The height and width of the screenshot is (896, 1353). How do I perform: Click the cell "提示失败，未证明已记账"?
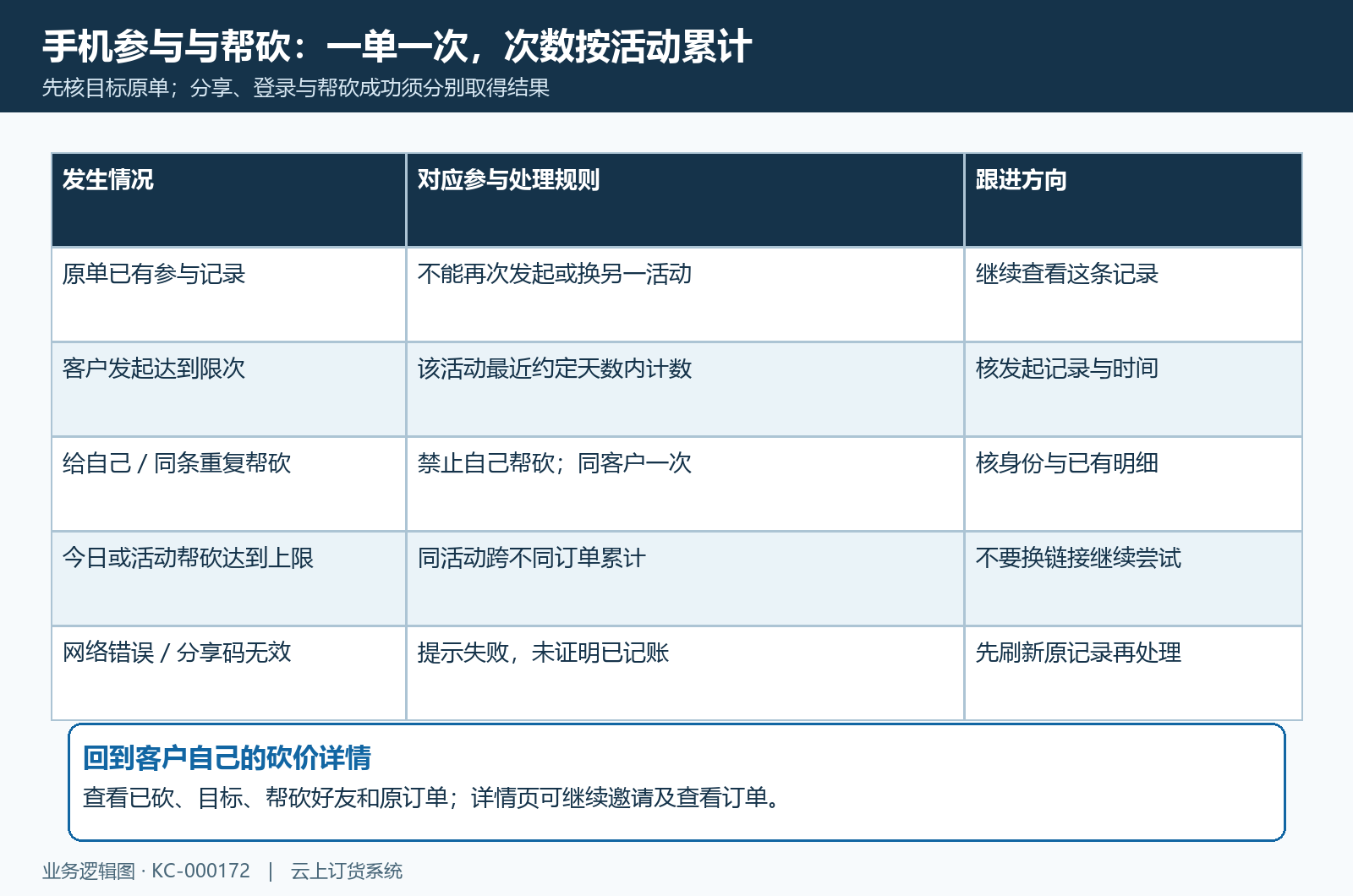click(685, 674)
